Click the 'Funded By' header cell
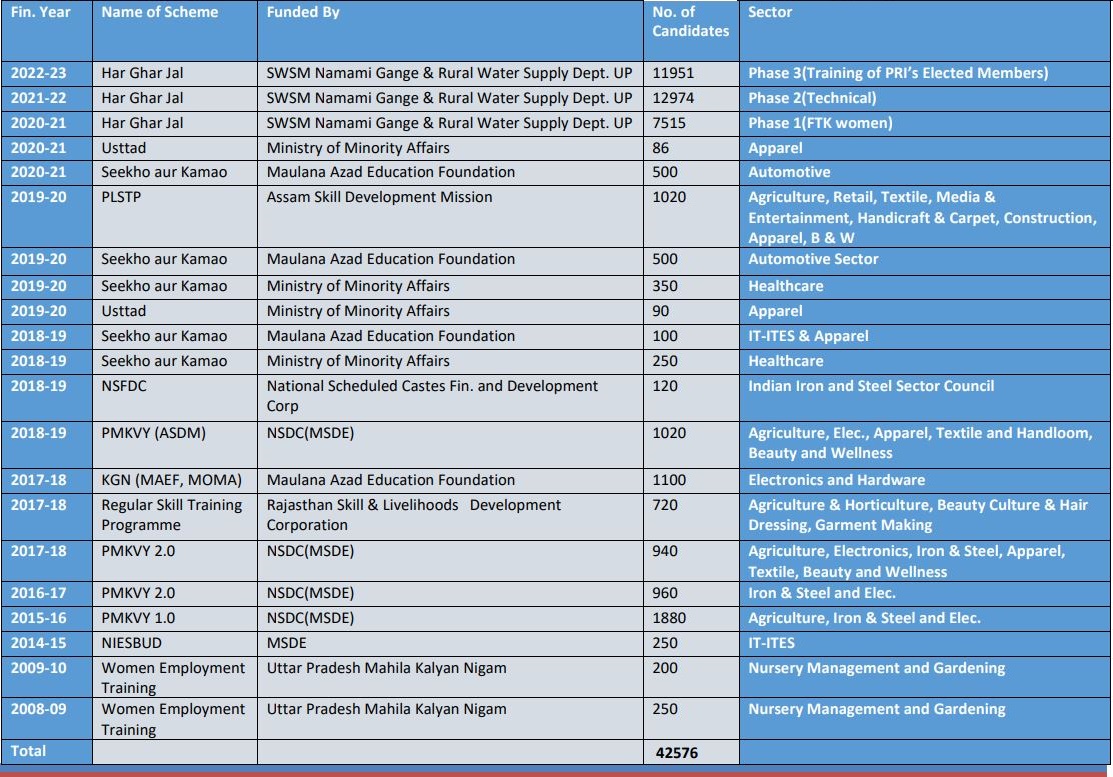The height and width of the screenshot is (777, 1113). pos(303,13)
